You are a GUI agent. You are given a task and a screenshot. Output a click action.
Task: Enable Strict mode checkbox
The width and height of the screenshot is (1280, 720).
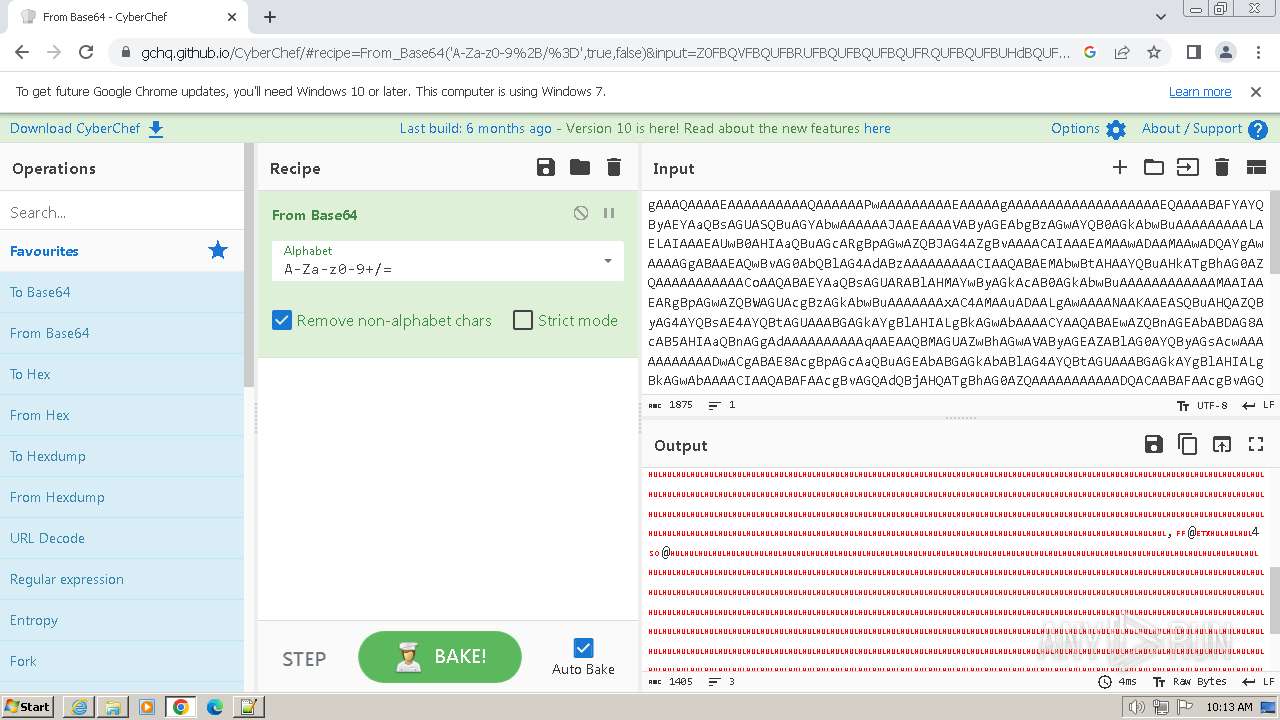[x=523, y=320]
